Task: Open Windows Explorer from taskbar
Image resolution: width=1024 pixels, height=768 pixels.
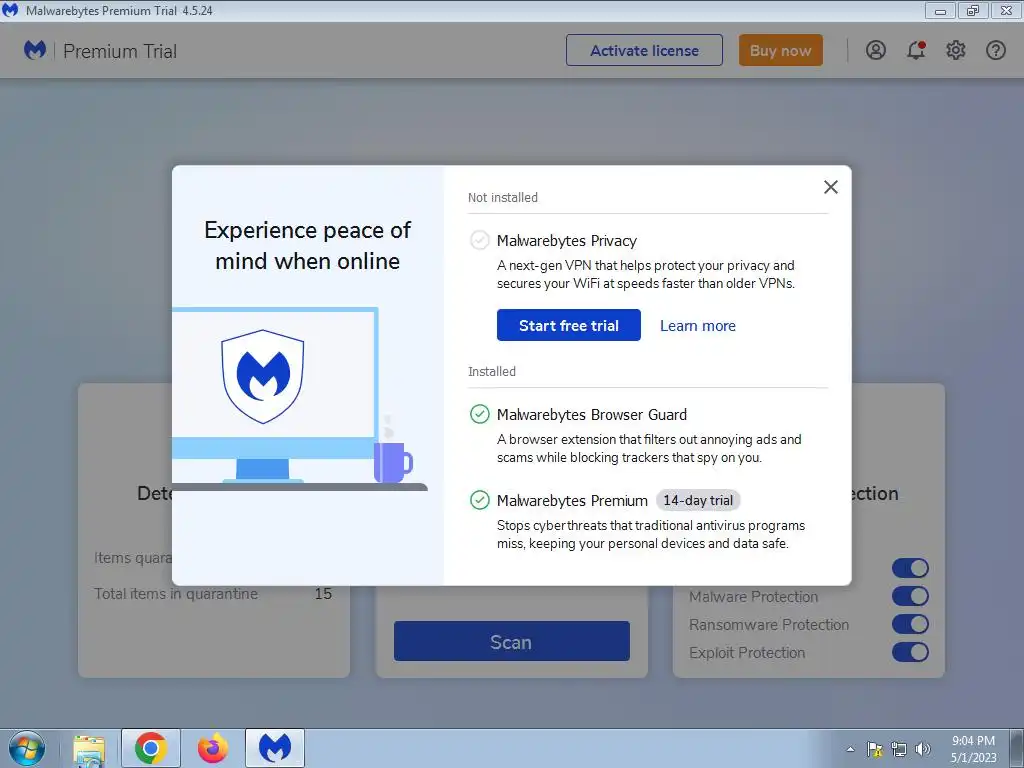Action: 89,748
